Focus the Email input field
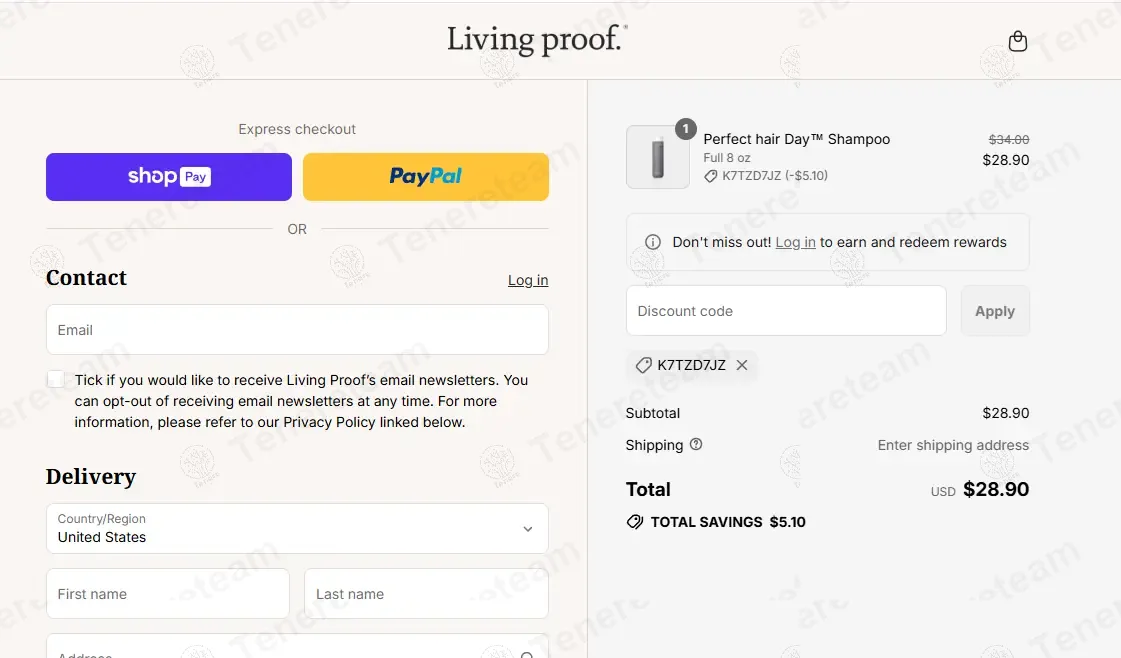 [297, 330]
